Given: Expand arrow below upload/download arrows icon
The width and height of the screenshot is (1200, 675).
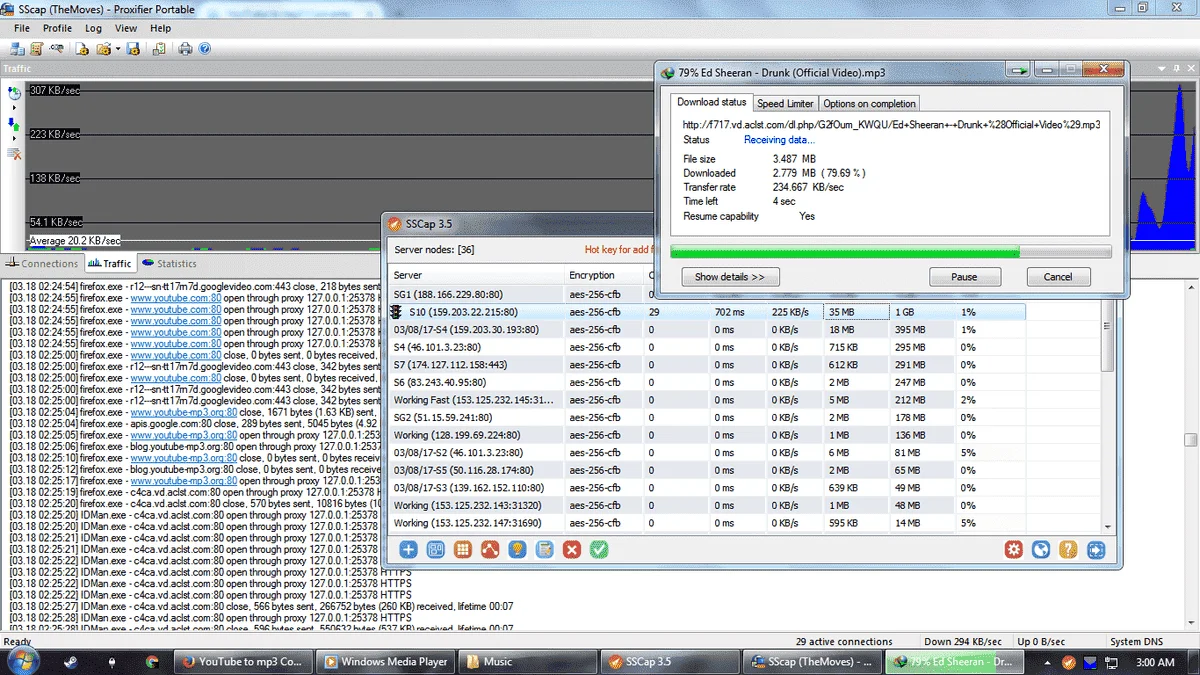Looking at the screenshot, I should tap(14, 136).
